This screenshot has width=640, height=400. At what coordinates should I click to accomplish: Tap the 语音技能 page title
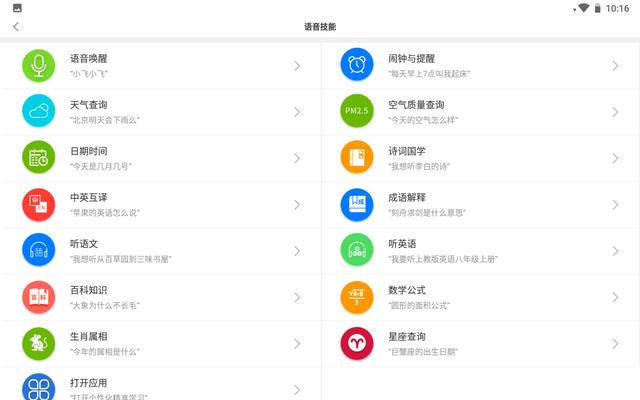320,27
